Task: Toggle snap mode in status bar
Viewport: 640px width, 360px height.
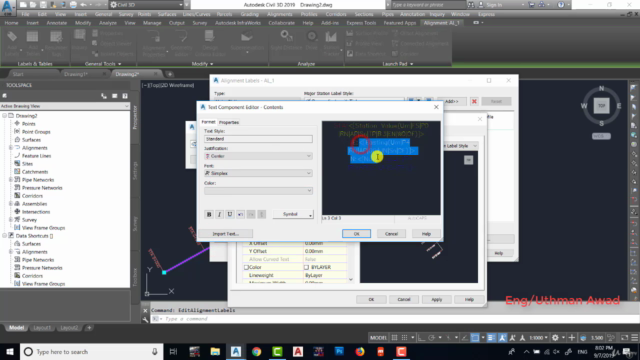Action: 404,338
